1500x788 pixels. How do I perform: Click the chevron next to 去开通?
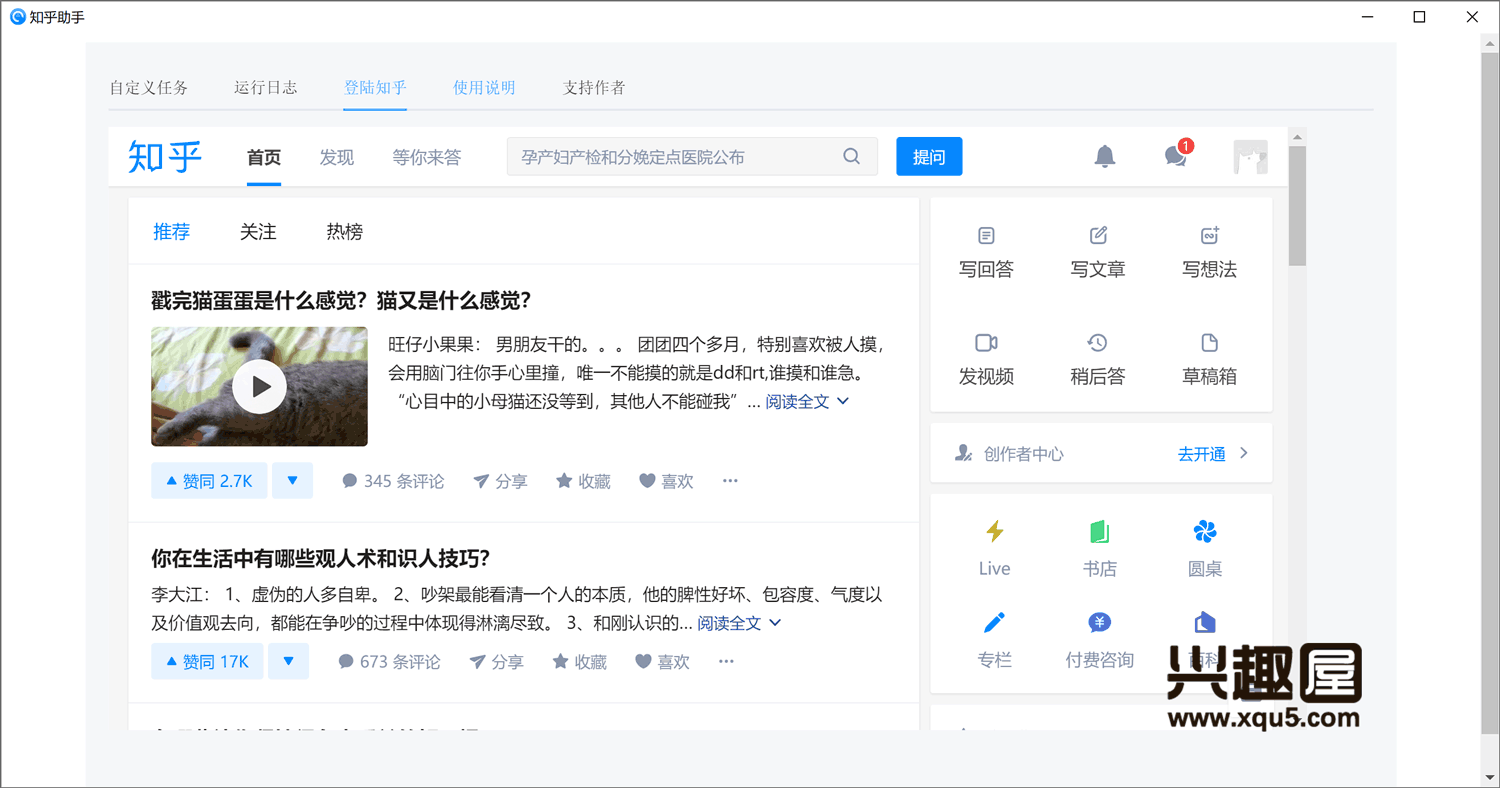(1244, 453)
